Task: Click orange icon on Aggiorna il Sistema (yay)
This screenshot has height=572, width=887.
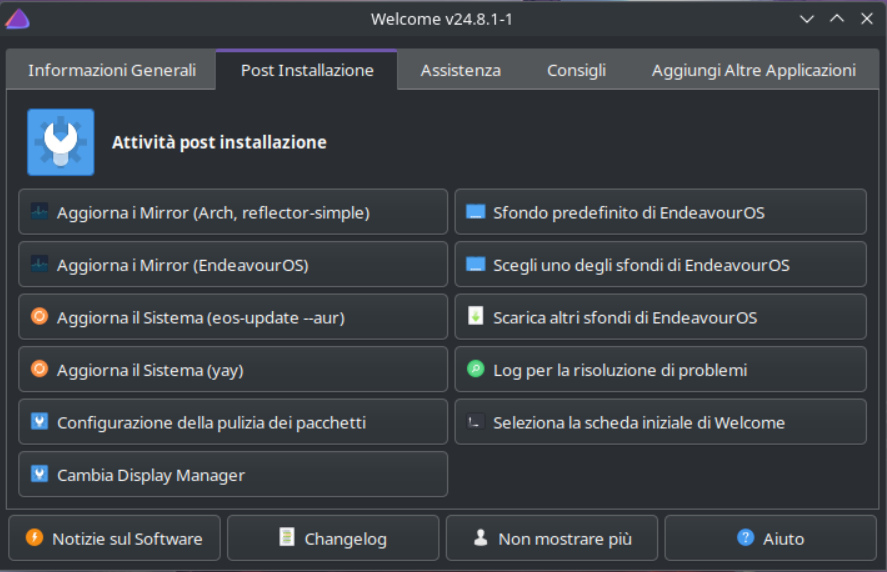Action: pos(39,369)
